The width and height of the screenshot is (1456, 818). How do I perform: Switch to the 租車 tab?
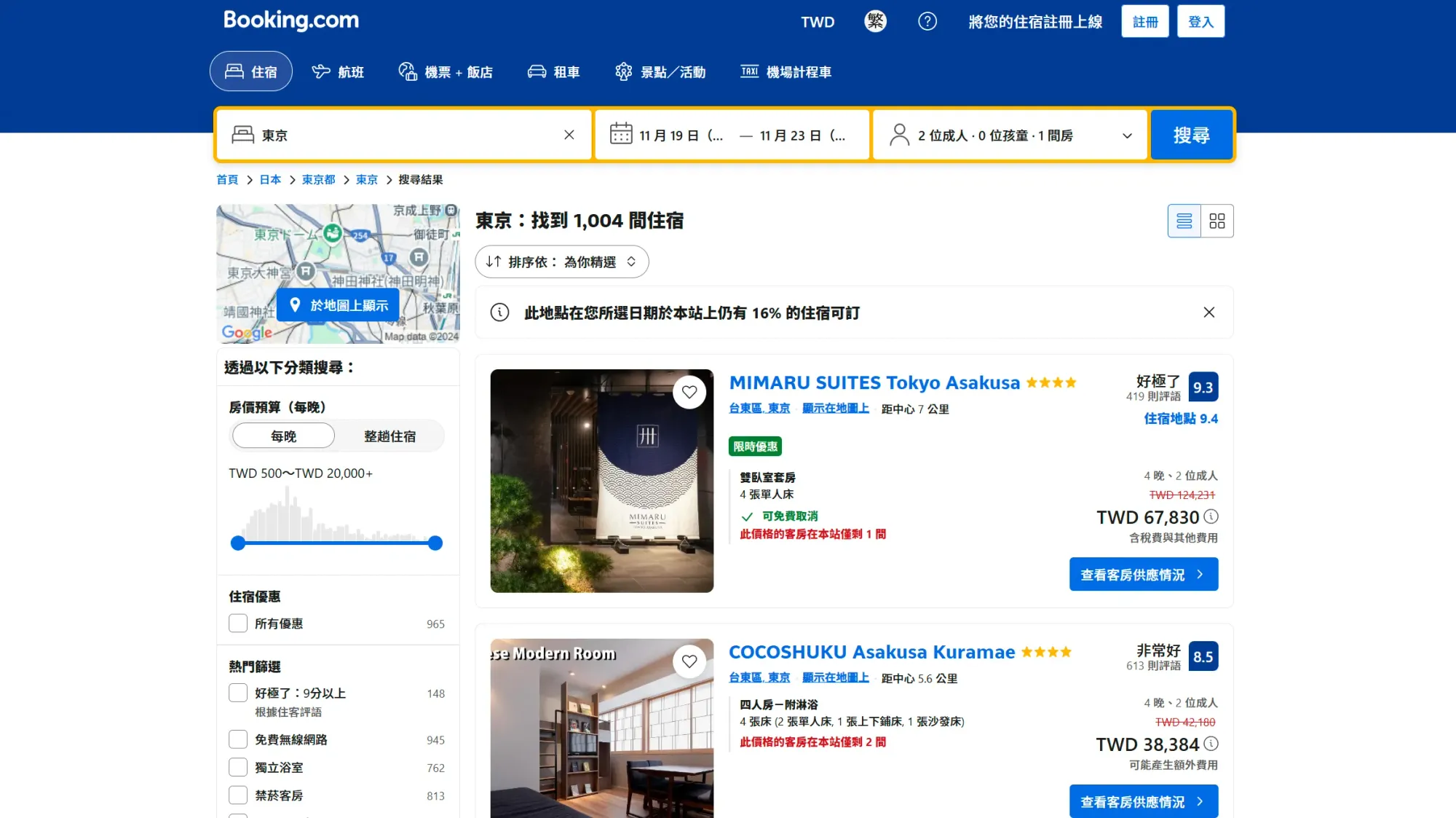coord(553,71)
